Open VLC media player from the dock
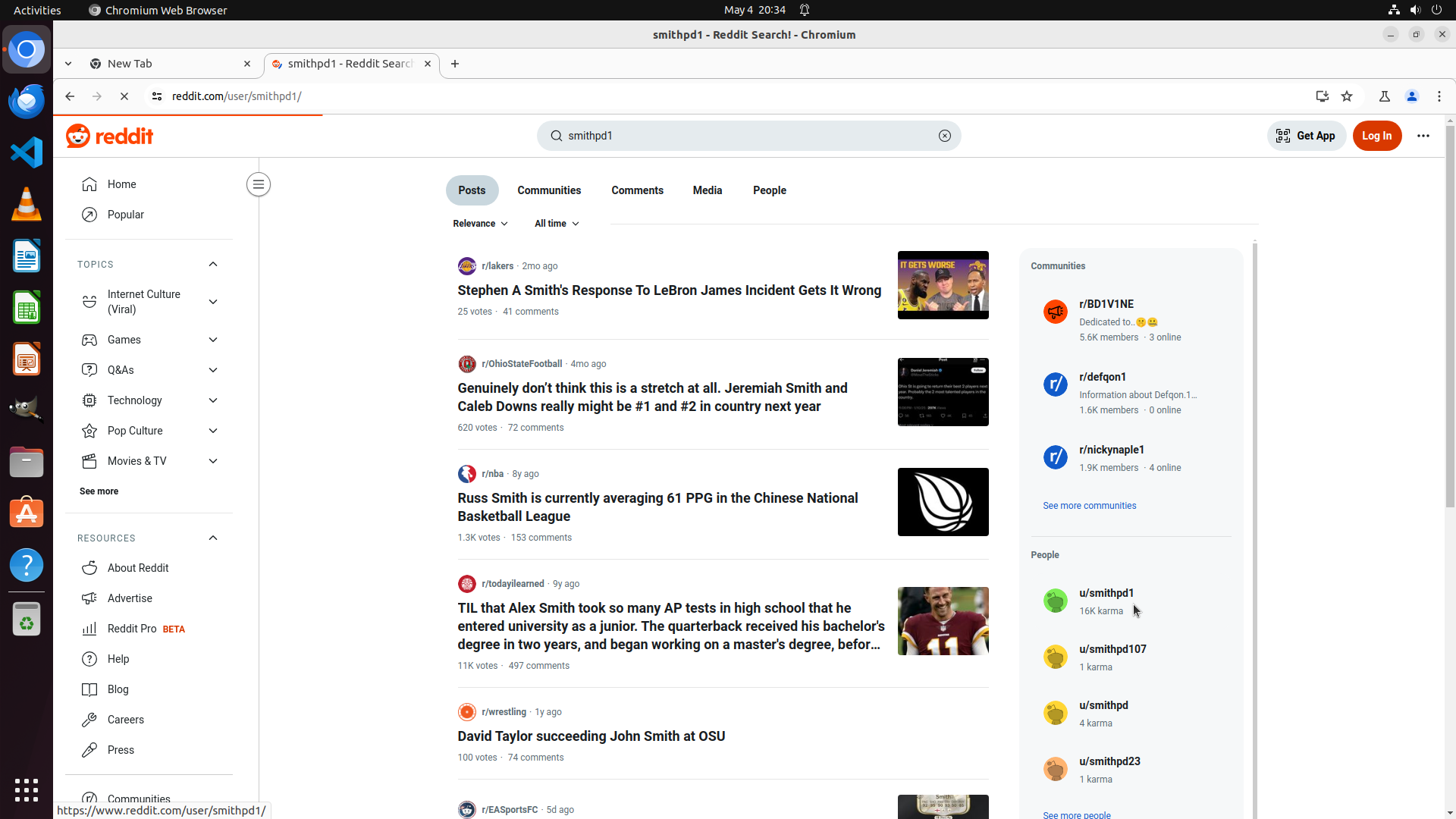 (x=27, y=204)
